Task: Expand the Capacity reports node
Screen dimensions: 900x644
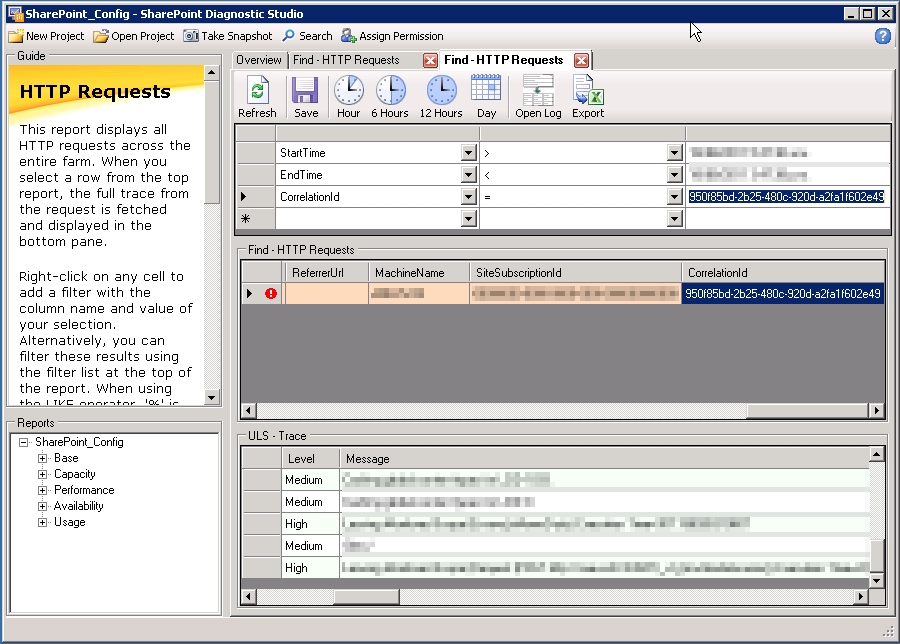Action: pos(42,474)
